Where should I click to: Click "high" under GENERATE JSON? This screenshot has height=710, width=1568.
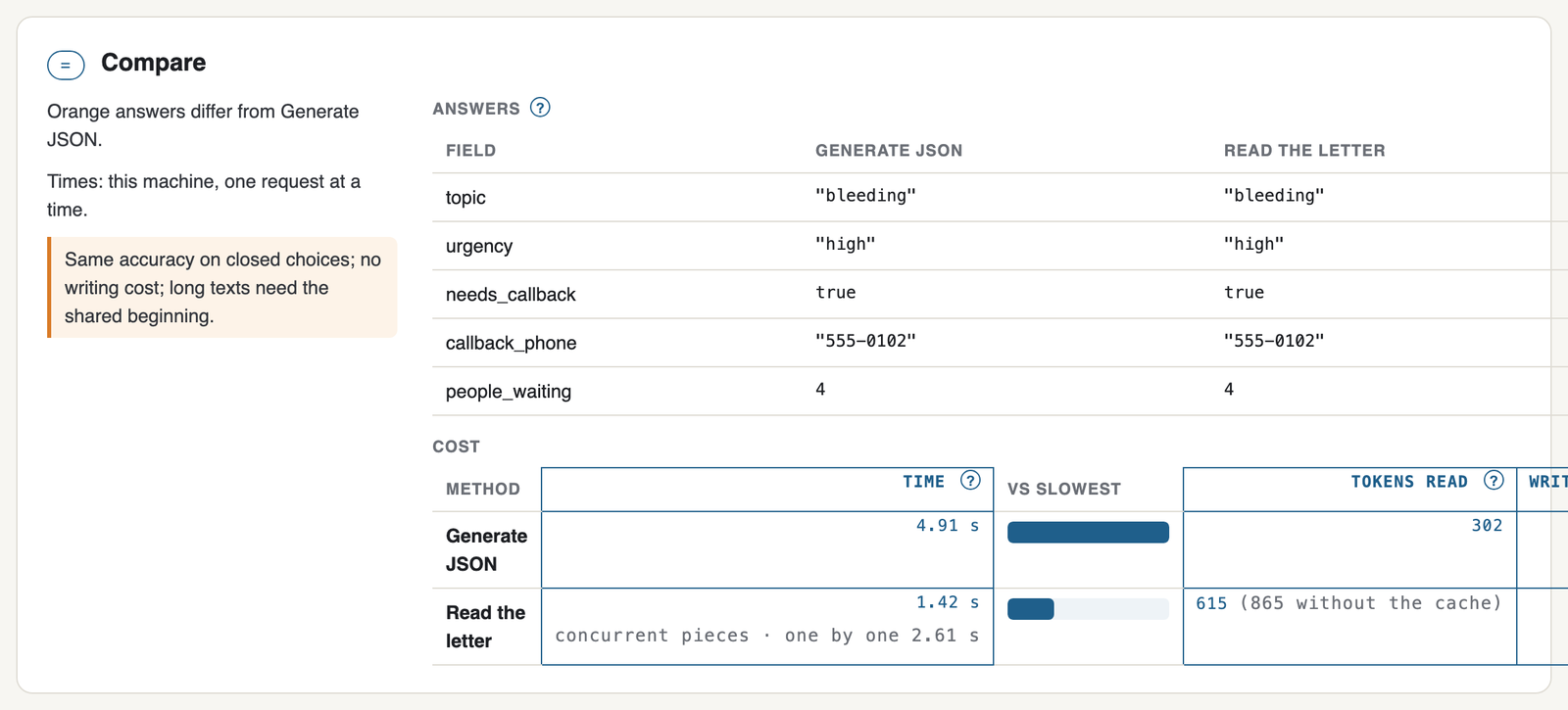pyautogui.click(x=846, y=244)
